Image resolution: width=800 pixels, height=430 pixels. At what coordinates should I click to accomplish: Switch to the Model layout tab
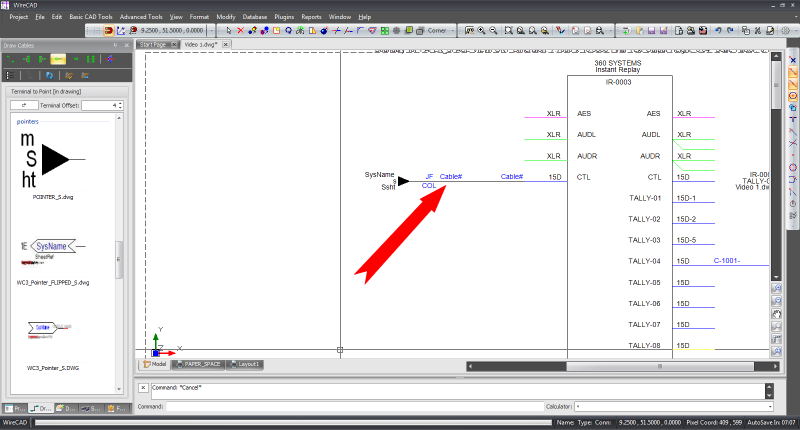[x=155, y=364]
